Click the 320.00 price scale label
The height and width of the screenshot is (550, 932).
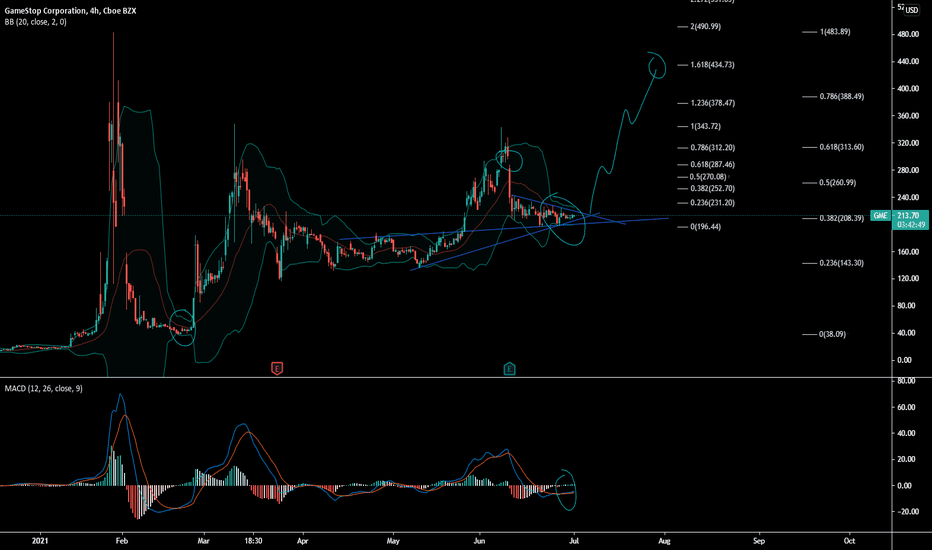(908, 143)
